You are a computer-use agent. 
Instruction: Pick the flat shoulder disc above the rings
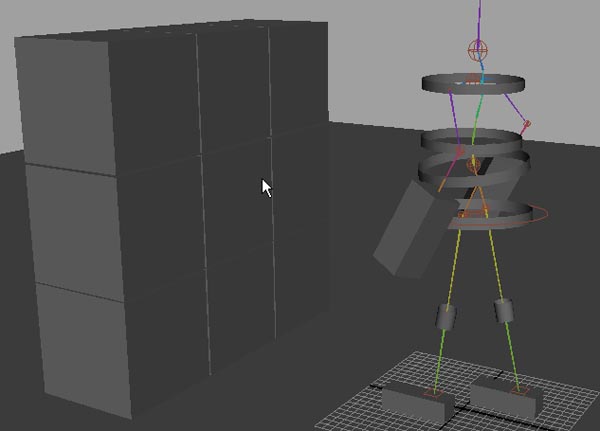(x=473, y=83)
